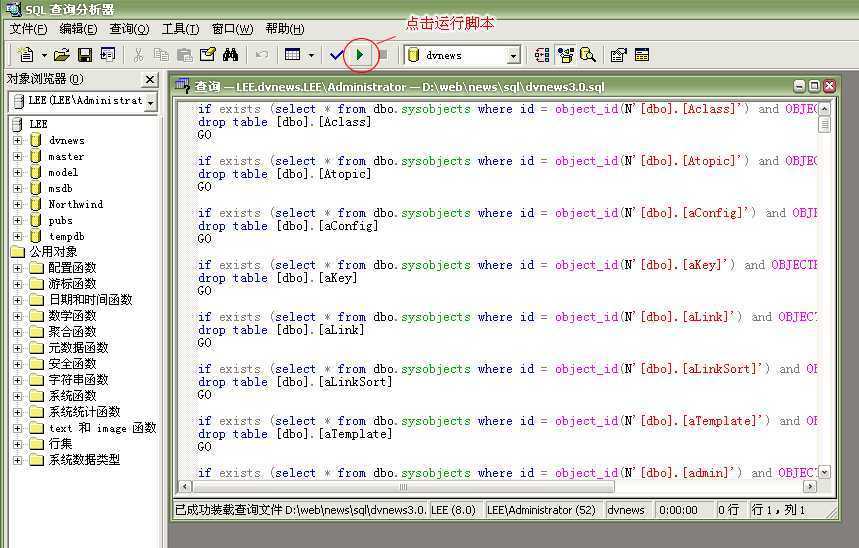Screen dimensions: 859x548
Task: Open the 帮助(H) menu
Action: (x=284, y=29)
